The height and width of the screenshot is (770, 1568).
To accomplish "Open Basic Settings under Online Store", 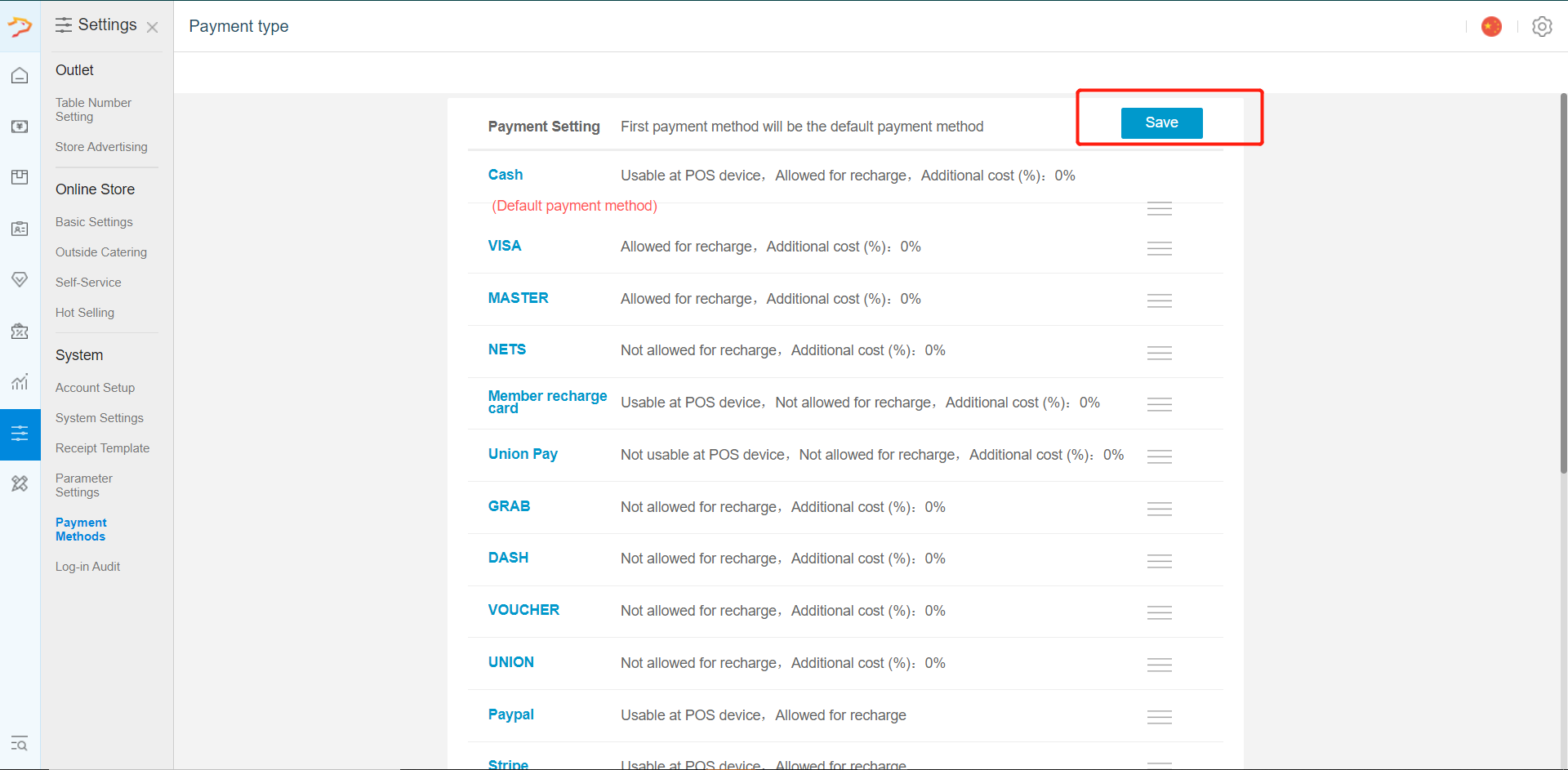I will coord(94,222).
